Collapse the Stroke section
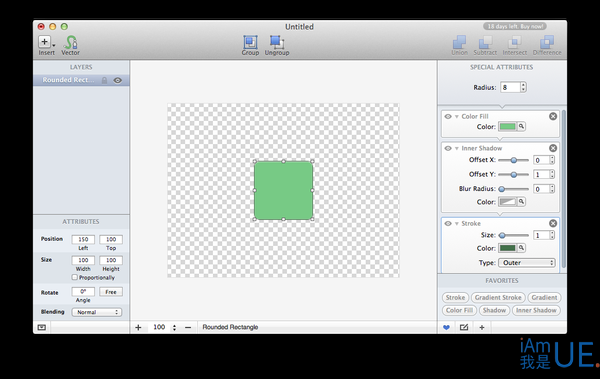600x379 pixels. tap(457, 224)
